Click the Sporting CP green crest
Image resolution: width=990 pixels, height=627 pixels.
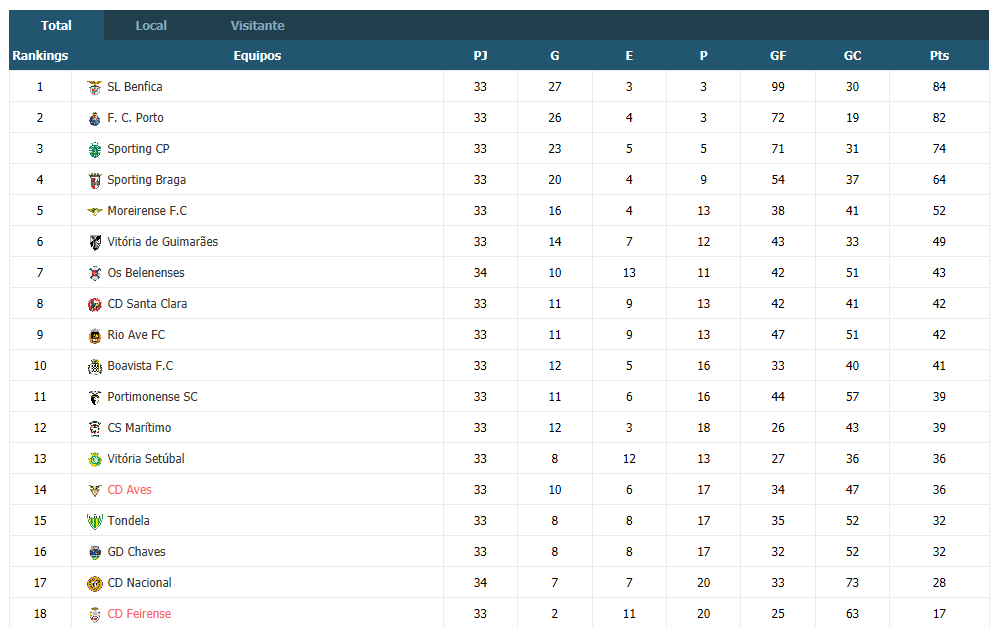95,150
